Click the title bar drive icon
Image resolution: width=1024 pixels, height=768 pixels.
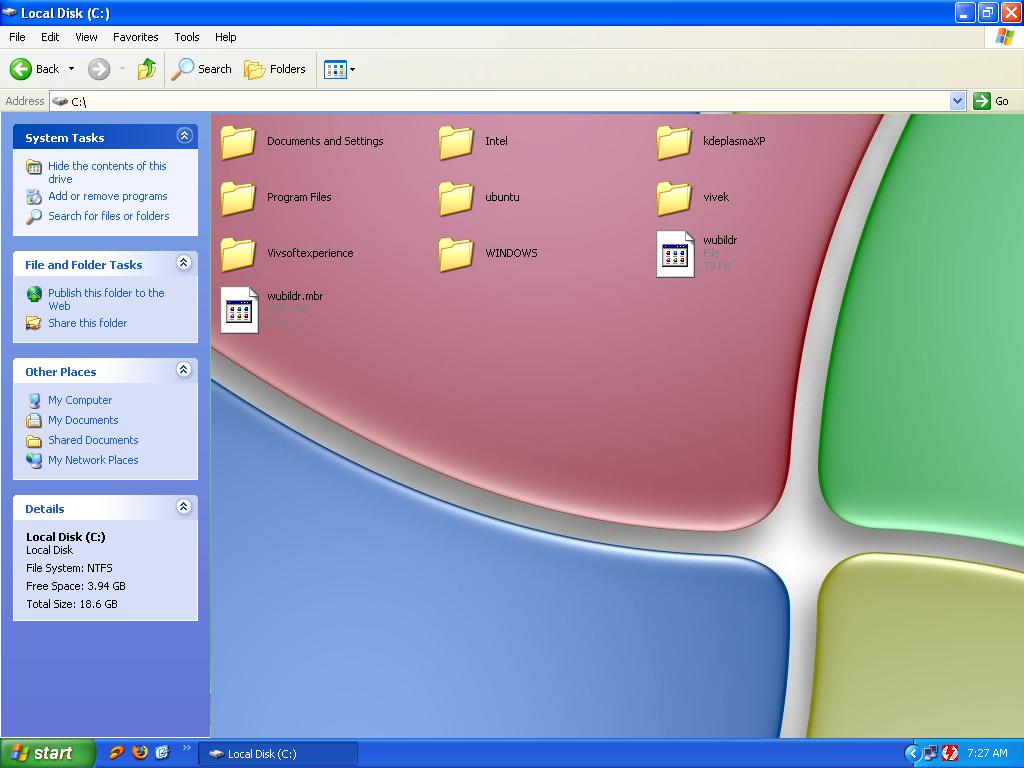pos(10,12)
